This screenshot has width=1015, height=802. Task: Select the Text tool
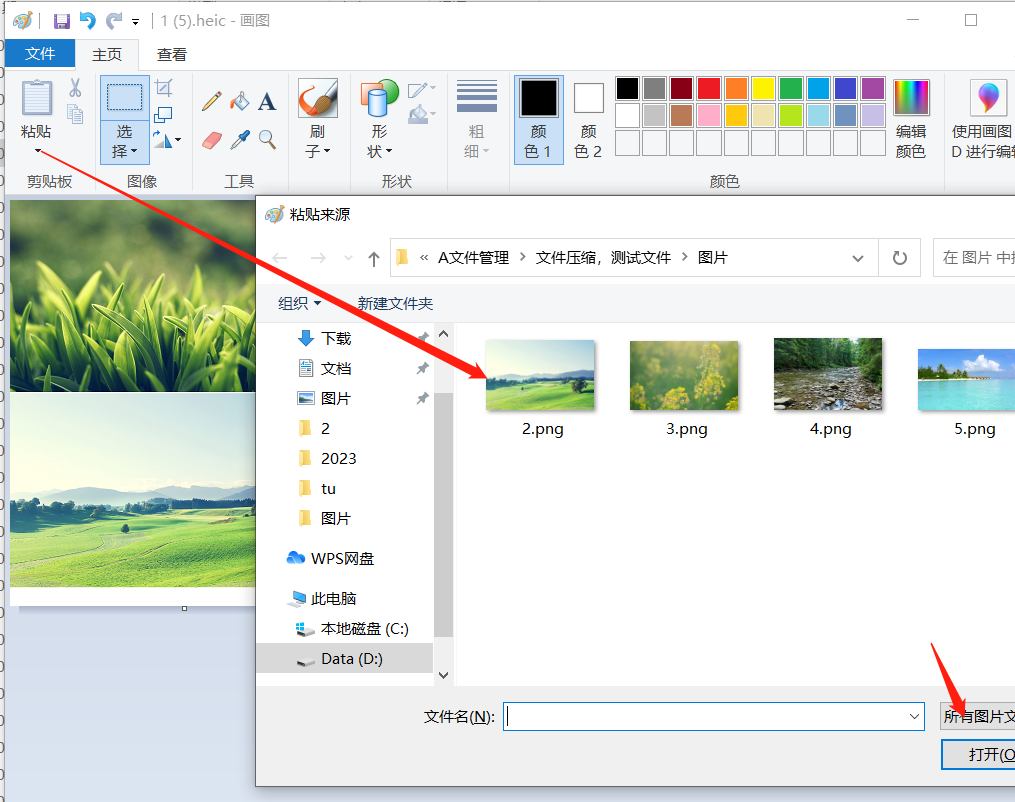click(267, 101)
